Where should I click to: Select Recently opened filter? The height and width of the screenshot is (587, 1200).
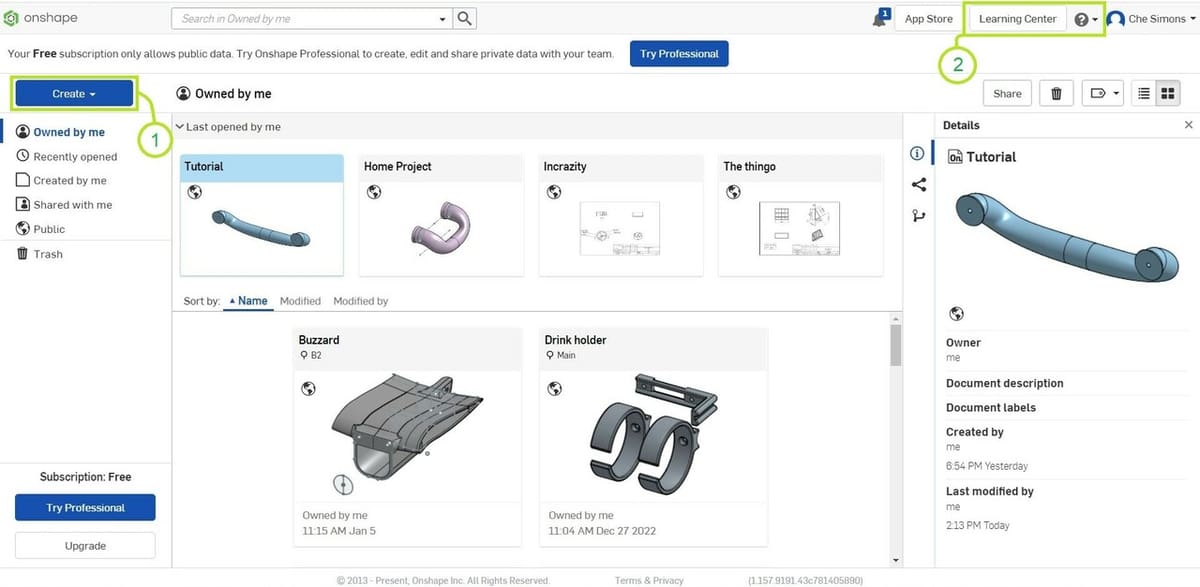(67, 156)
